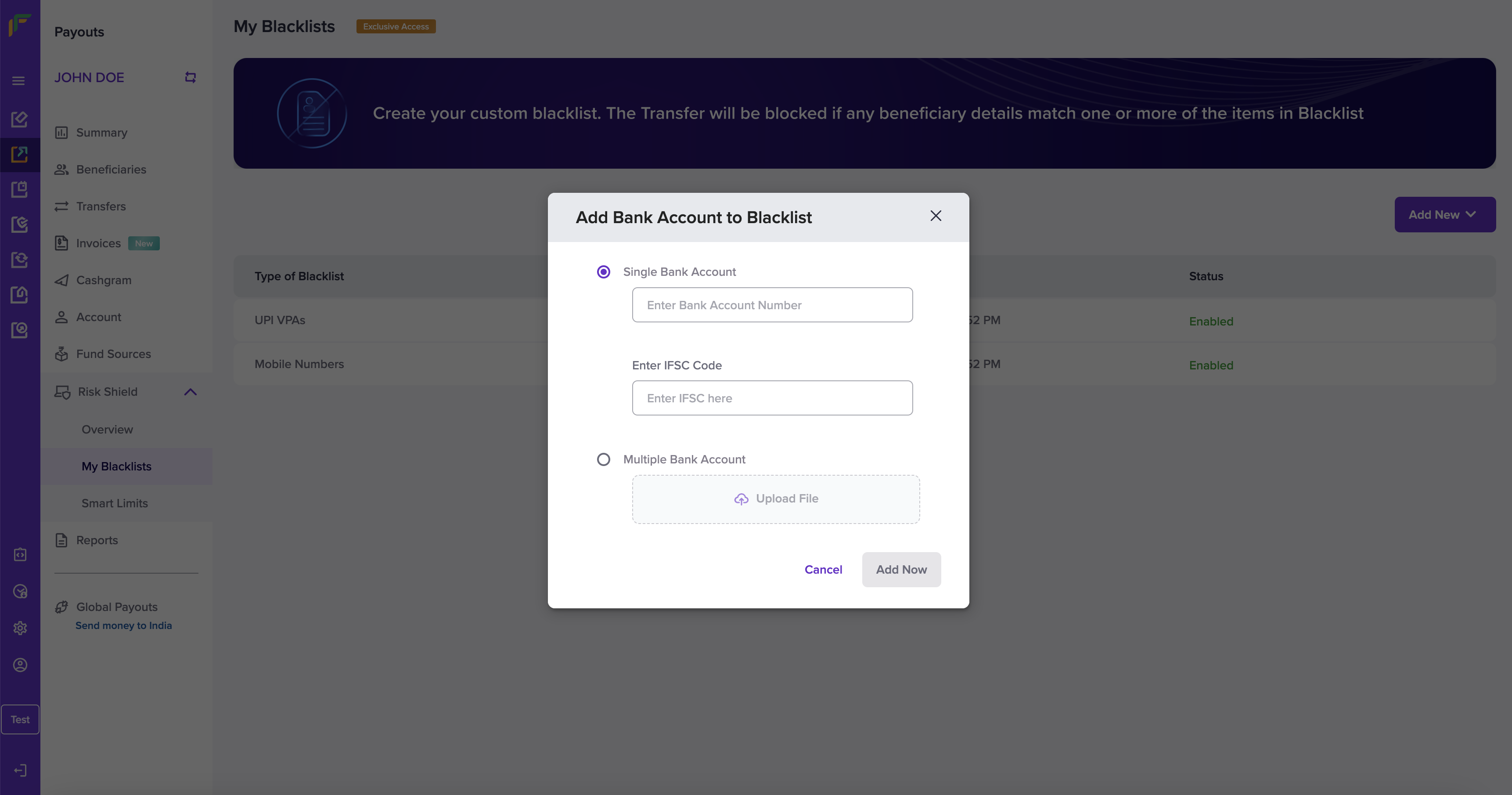Click the user profile icon in left rail

tap(20, 665)
